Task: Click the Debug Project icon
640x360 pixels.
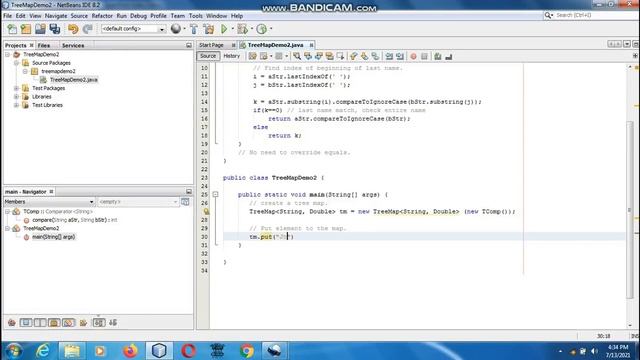Action: point(242,29)
